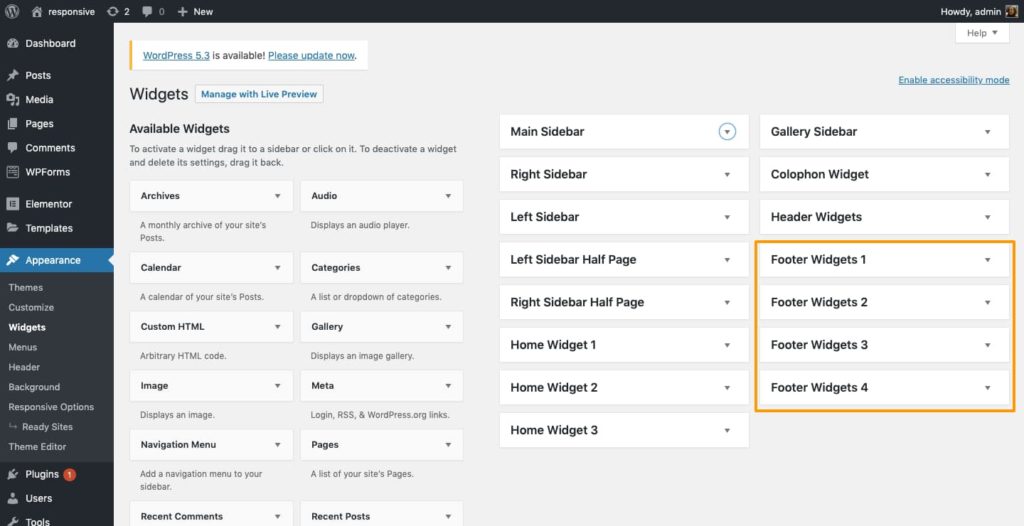Open the Help dropdown tab

coord(982,33)
